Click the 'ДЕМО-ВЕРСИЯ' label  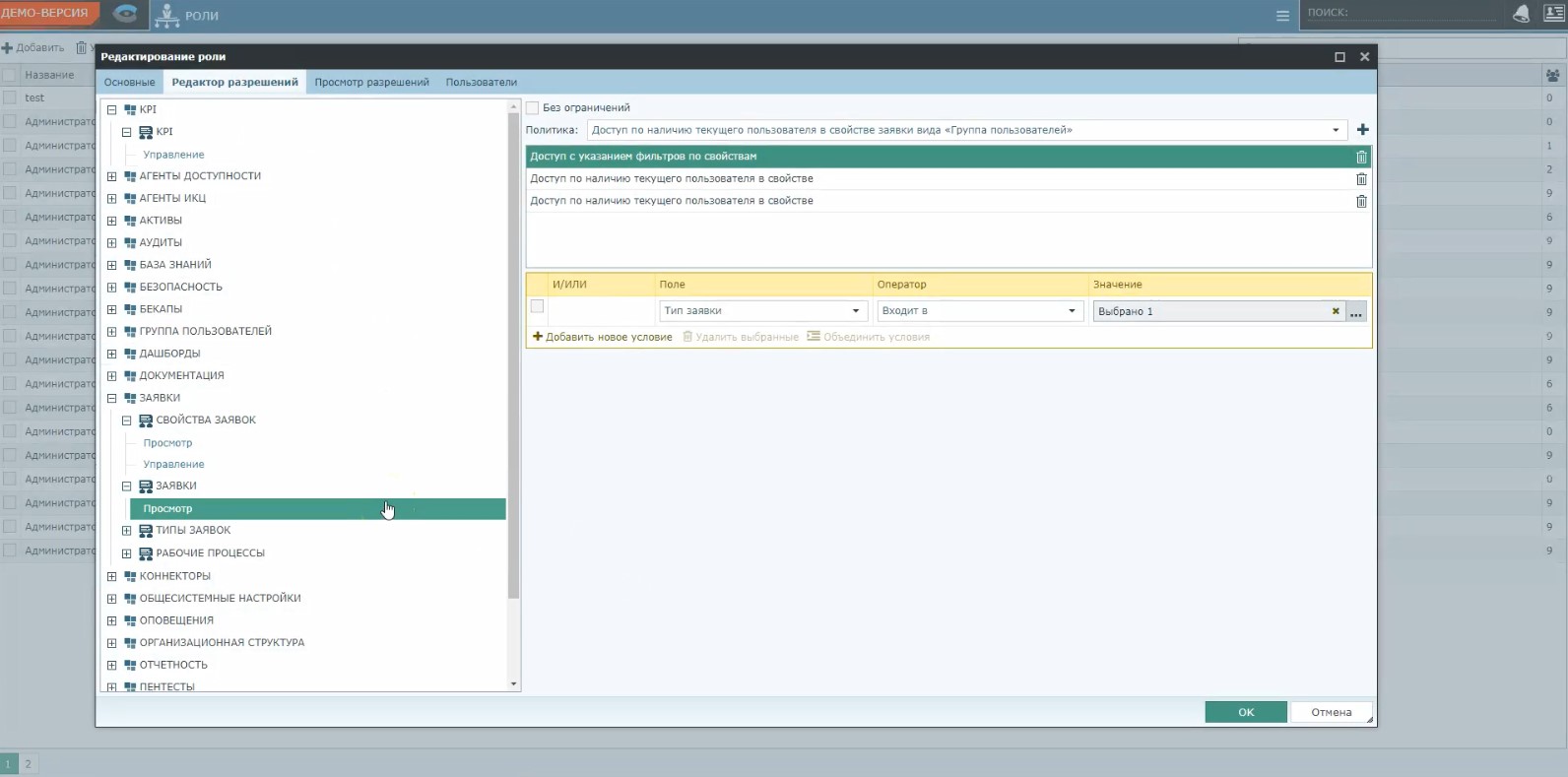pos(44,13)
